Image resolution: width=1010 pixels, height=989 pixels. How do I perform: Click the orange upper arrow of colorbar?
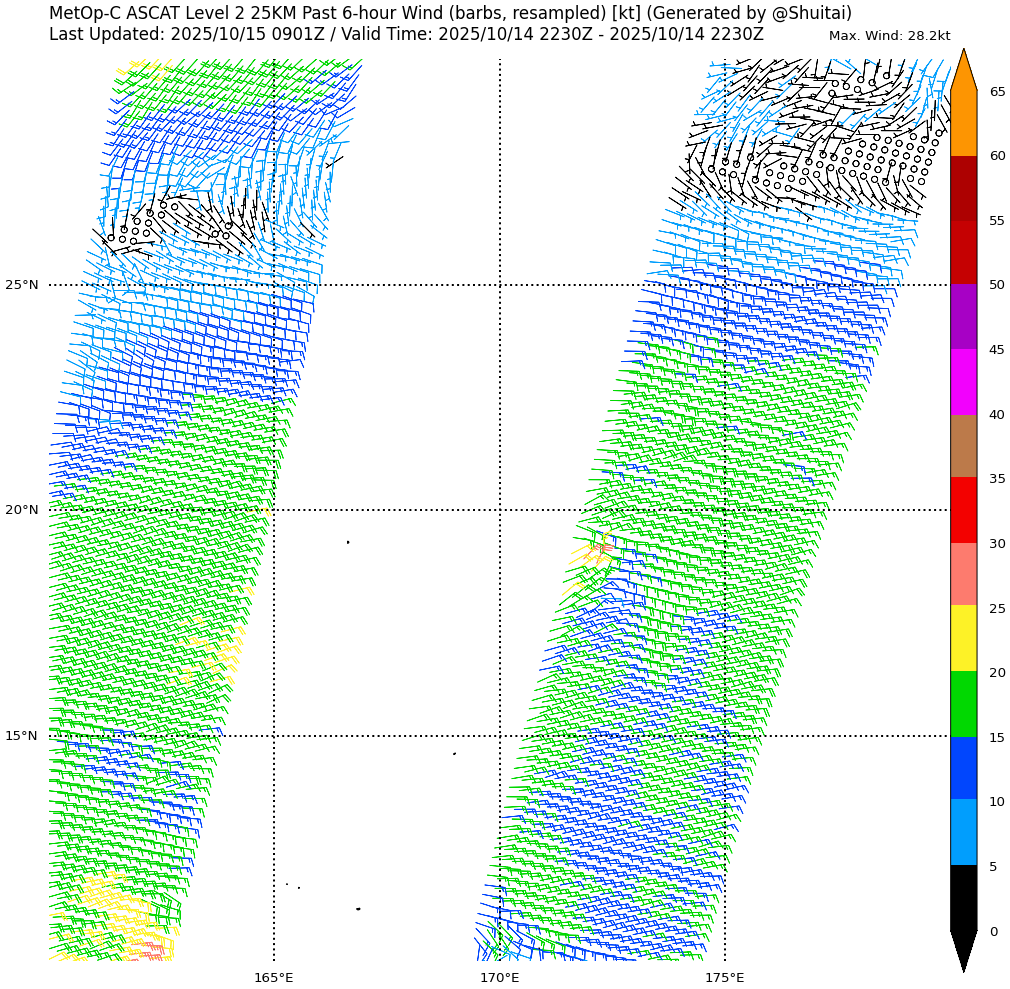pos(963,72)
